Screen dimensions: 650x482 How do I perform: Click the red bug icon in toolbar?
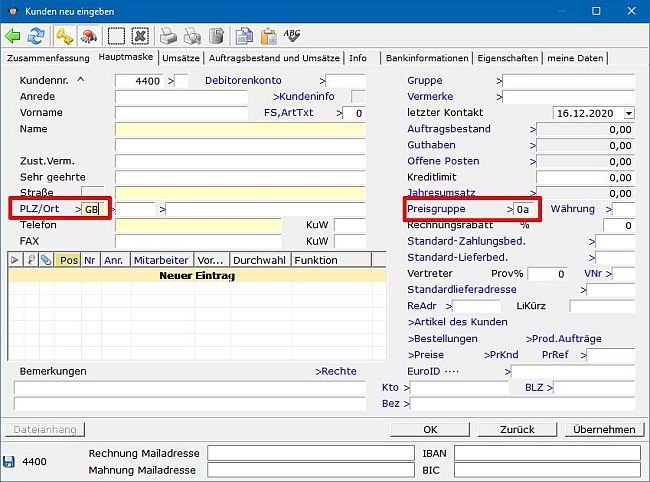[88, 36]
